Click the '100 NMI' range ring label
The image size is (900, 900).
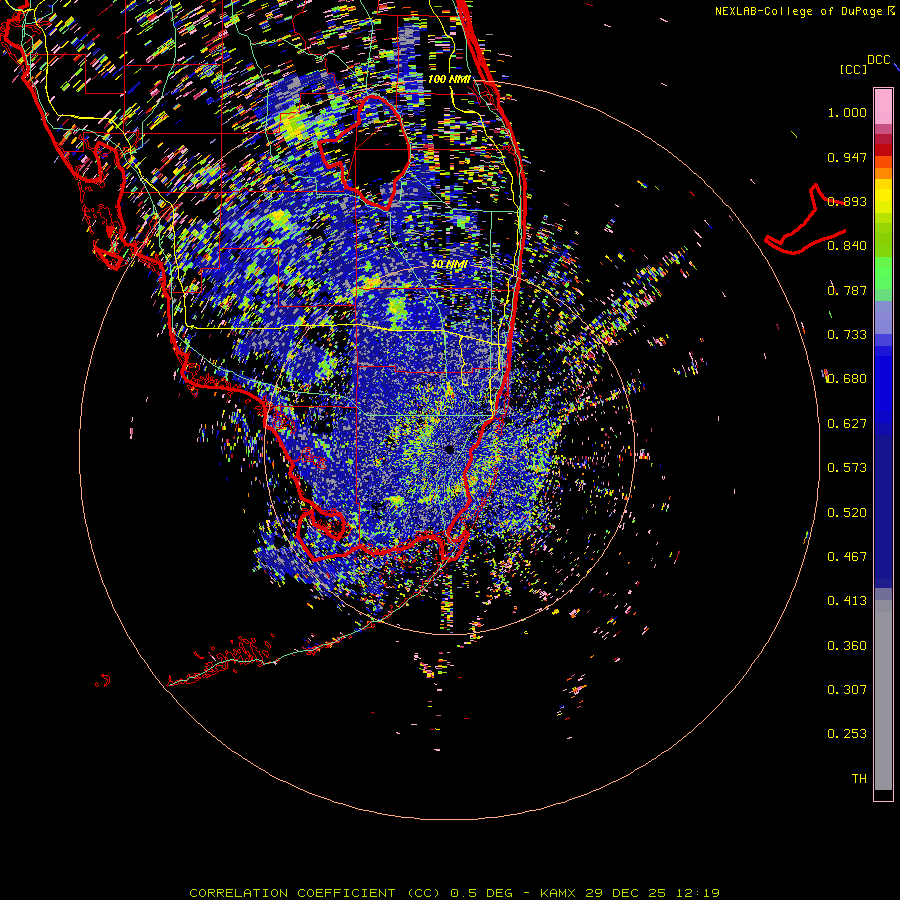pyautogui.click(x=449, y=79)
